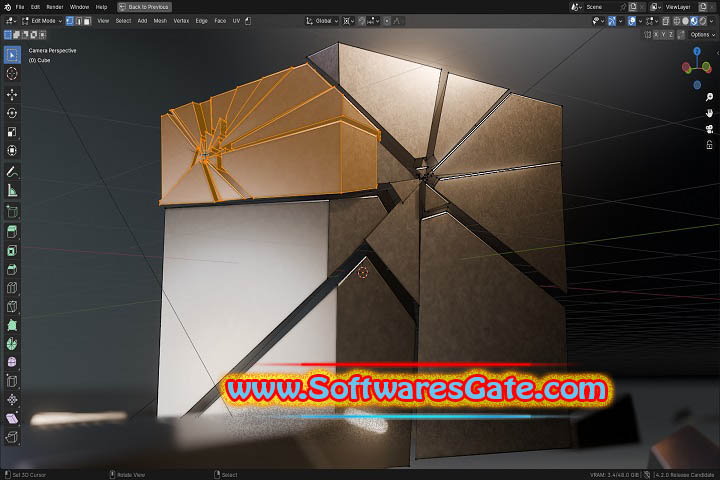This screenshot has width=720, height=480.
Task: Toggle X axis mirror button
Action: click(656, 34)
